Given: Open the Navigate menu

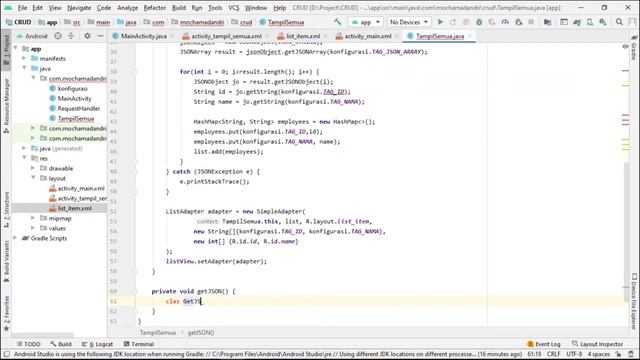Looking at the screenshot, I should [x=79, y=8].
